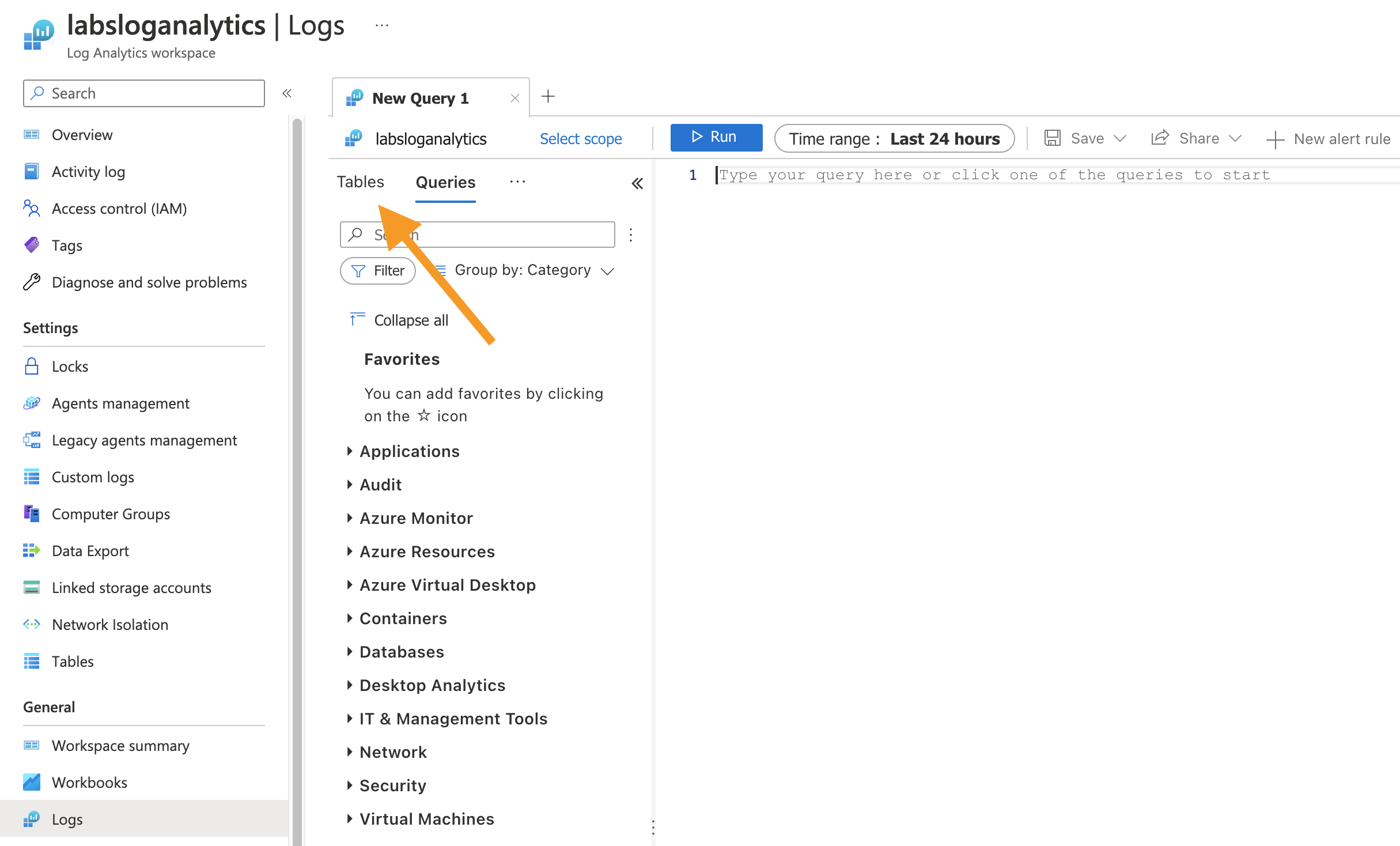Click the queries Search field

[x=477, y=235]
